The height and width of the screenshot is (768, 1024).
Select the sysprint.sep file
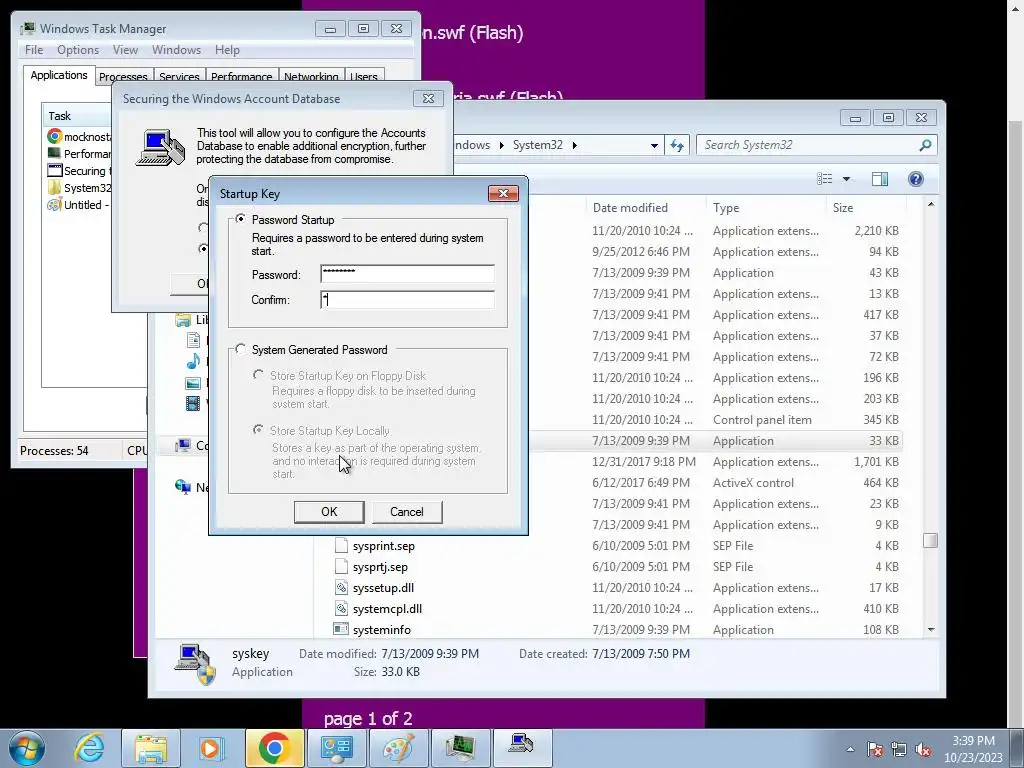[x=384, y=546]
